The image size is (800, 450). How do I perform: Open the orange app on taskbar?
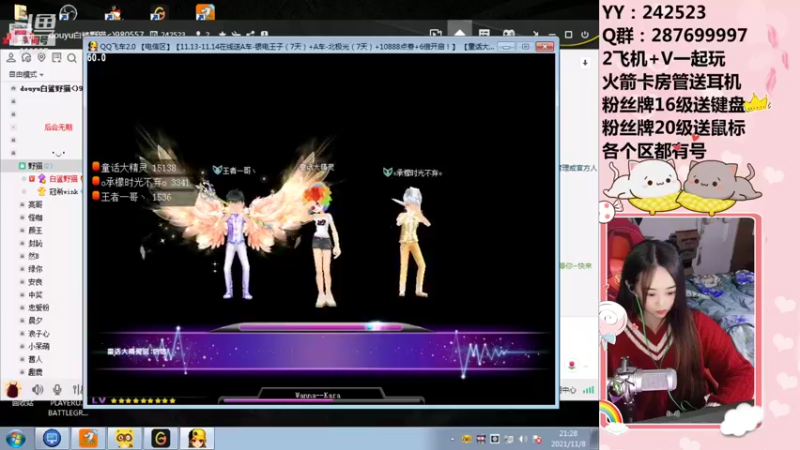[x=88, y=438]
